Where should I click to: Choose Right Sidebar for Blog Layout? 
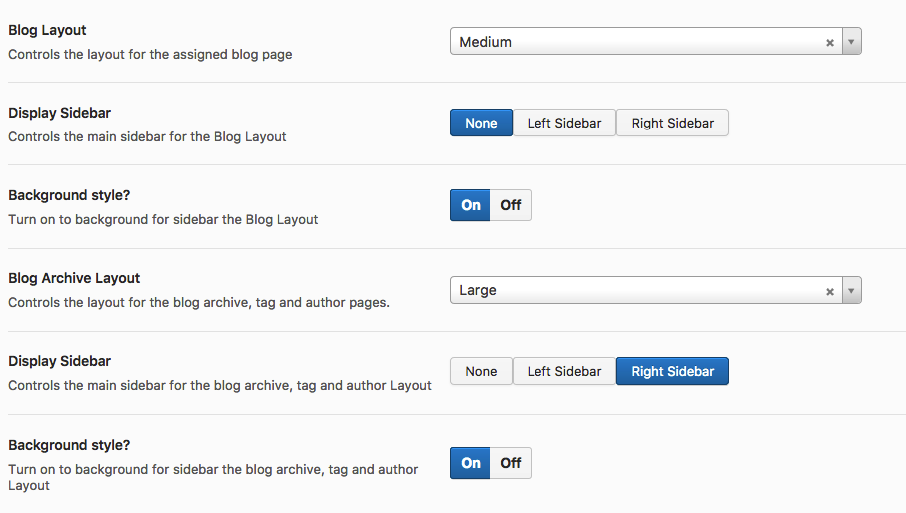[x=672, y=123]
